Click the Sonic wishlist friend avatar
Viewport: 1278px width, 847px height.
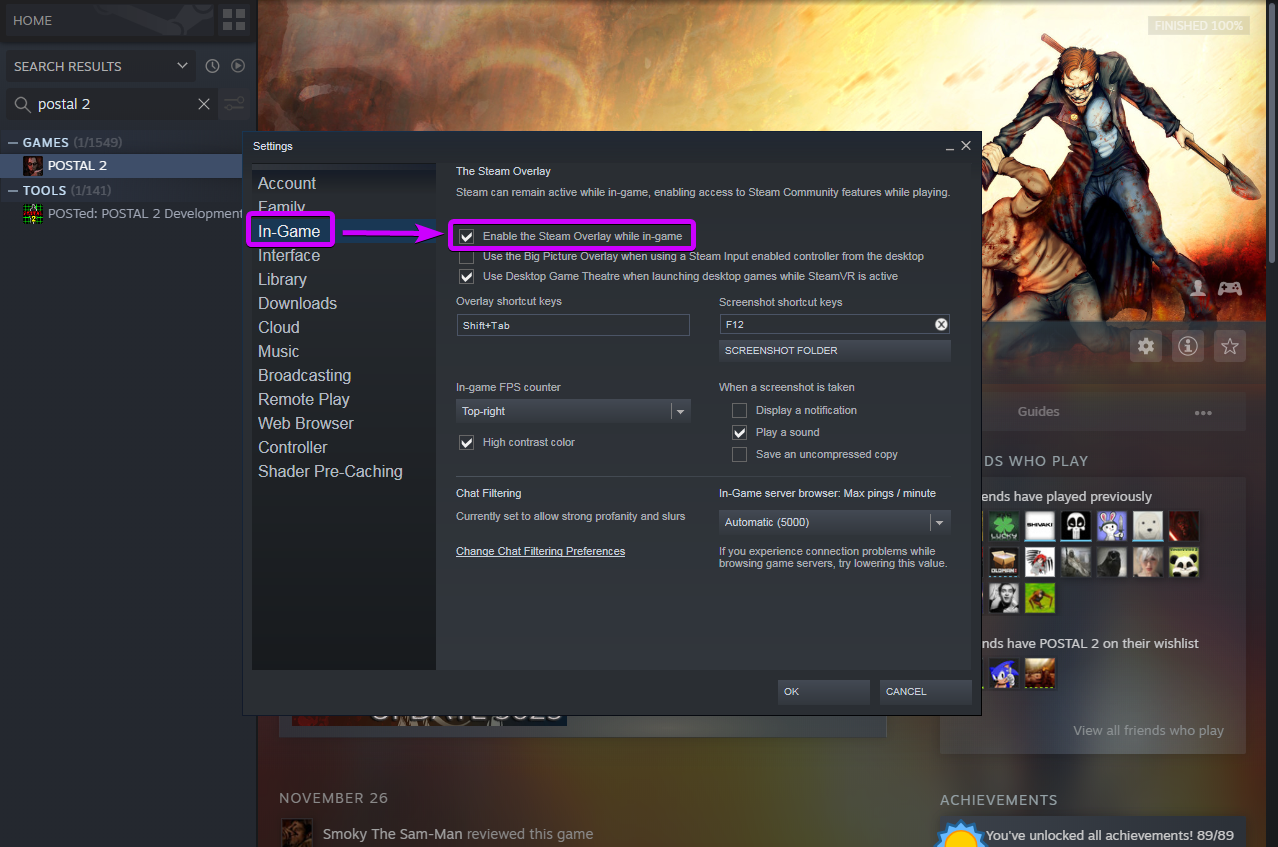pyautogui.click(x=1004, y=673)
